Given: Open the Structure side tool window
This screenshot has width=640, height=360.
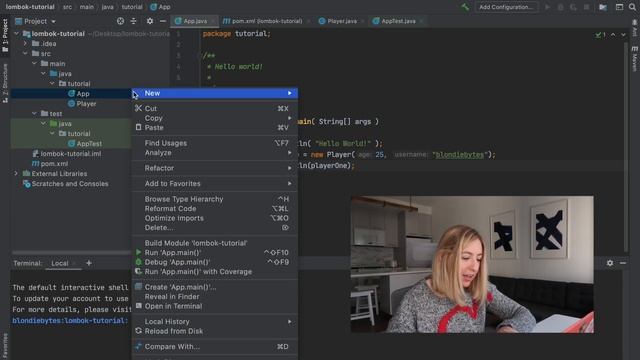Looking at the screenshot, I should coord(5,83).
